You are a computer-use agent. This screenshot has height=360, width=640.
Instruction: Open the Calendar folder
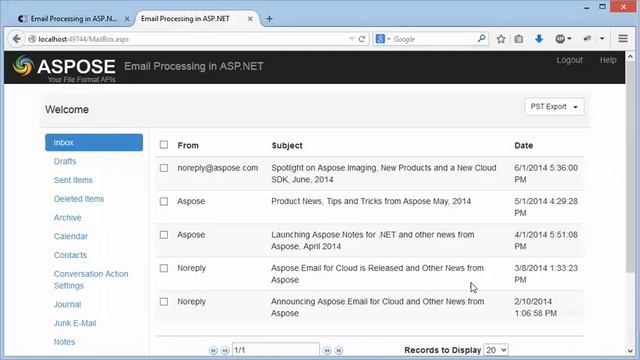click(x=71, y=236)
